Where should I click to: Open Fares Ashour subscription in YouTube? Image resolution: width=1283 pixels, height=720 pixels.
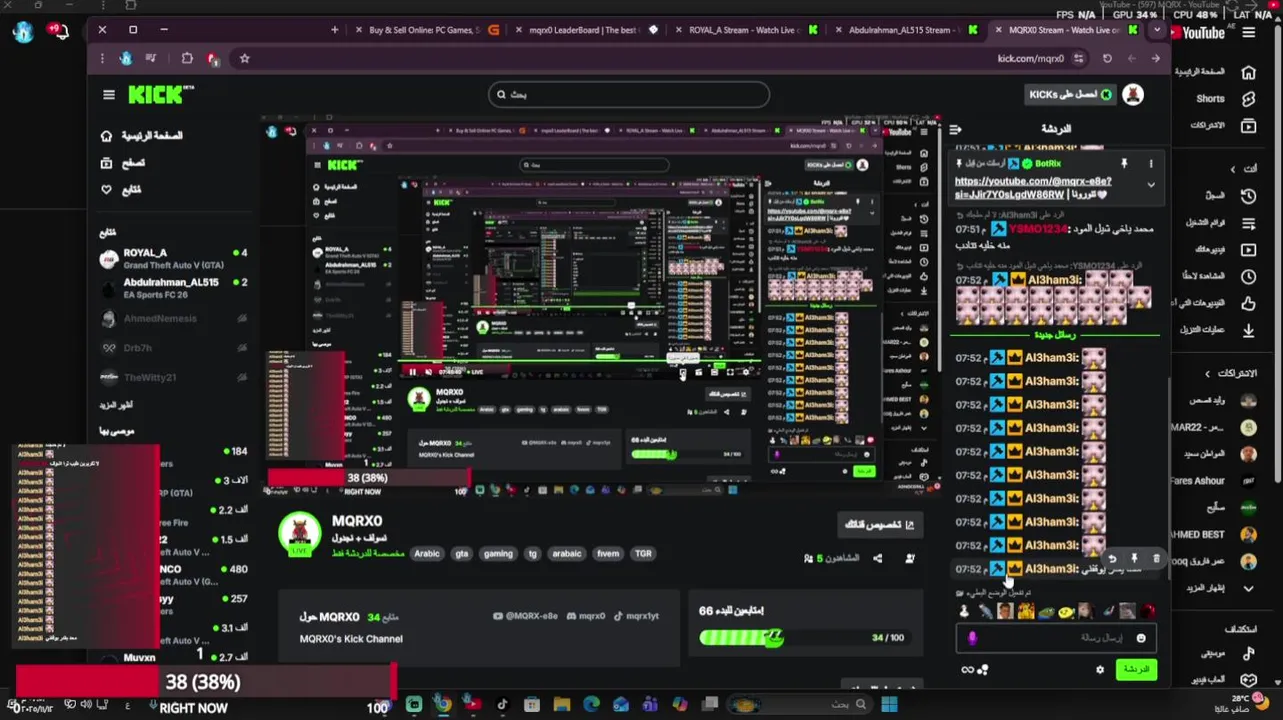pos(1212,481)
